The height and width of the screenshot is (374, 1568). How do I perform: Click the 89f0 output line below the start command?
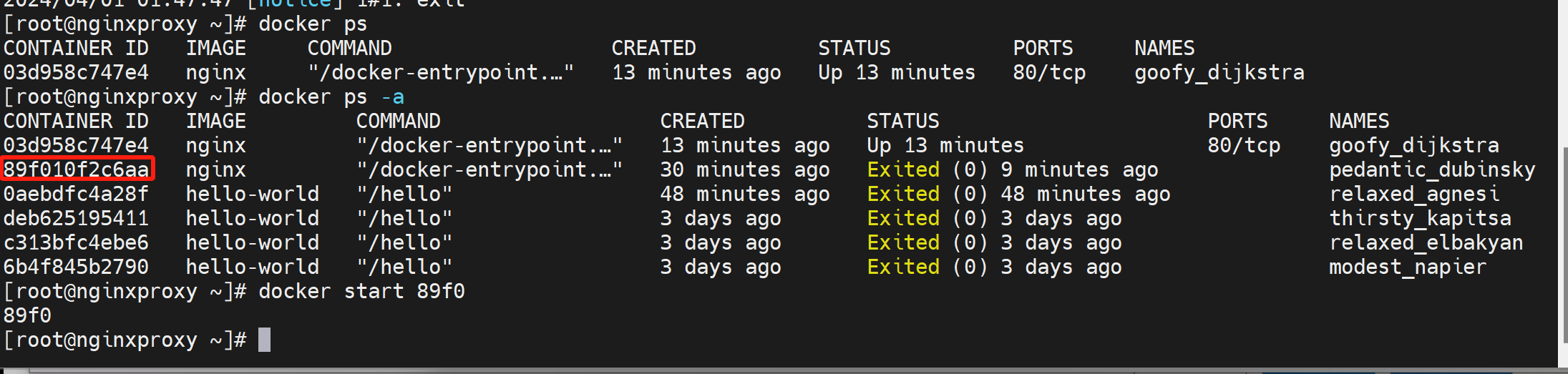tap(28, 315)
